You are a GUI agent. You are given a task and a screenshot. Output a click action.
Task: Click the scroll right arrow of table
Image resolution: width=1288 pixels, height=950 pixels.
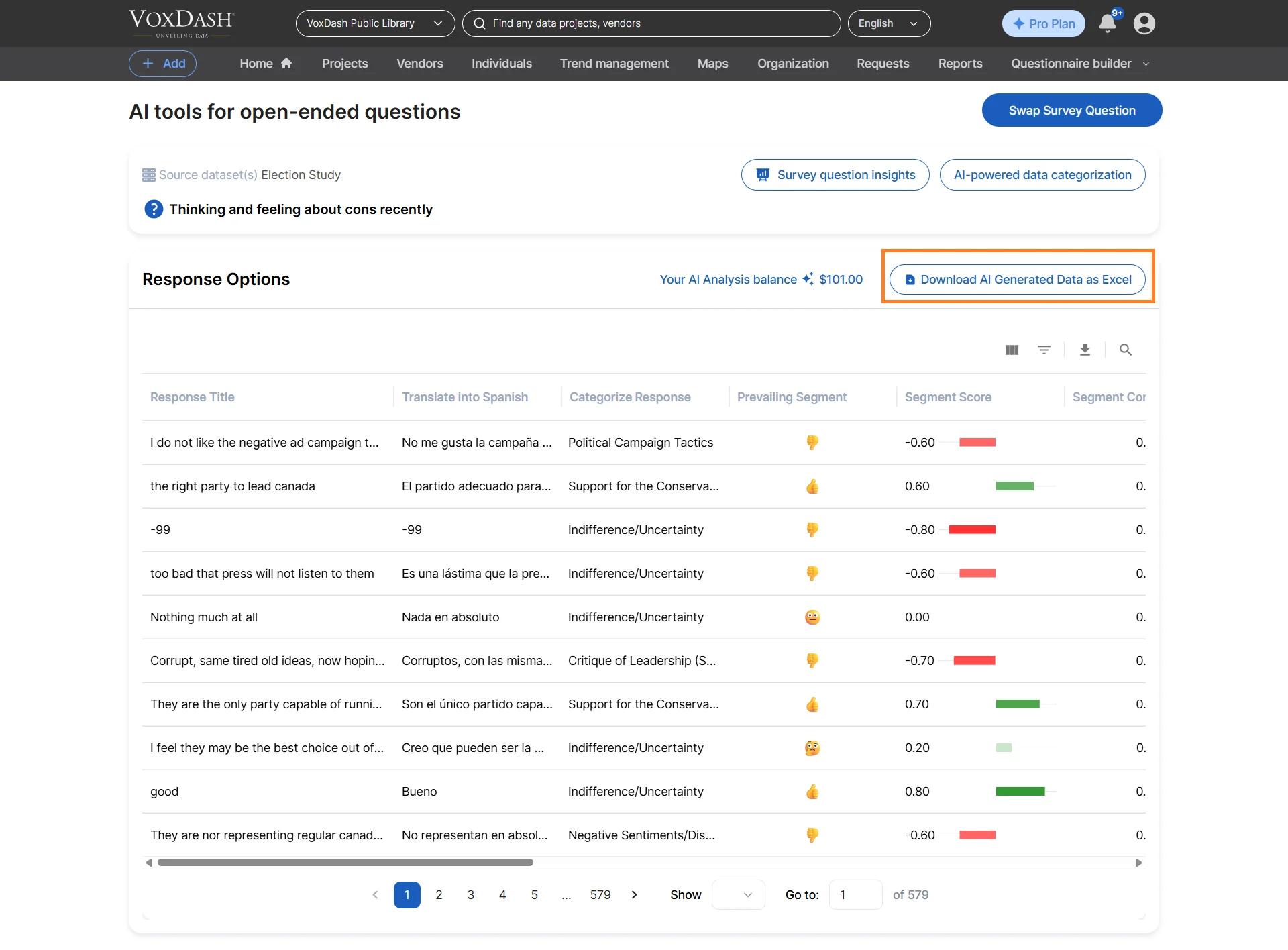pyautogui.click(x=1138, y=863)
